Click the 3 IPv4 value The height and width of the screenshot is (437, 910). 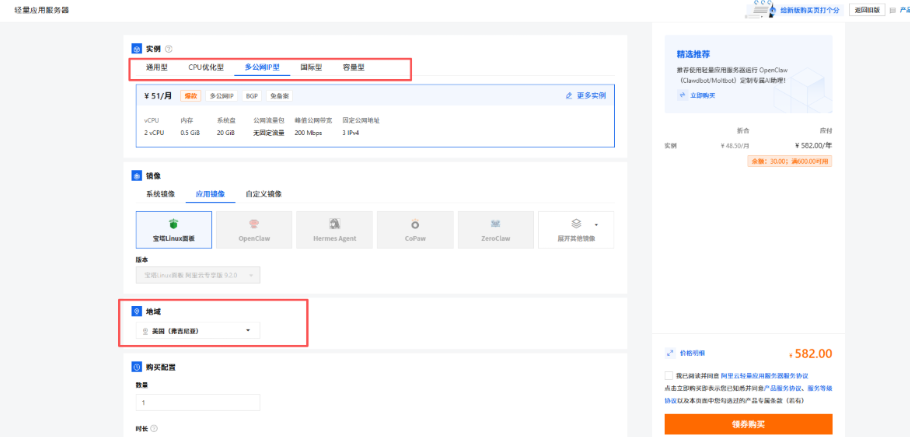point(352,133)
